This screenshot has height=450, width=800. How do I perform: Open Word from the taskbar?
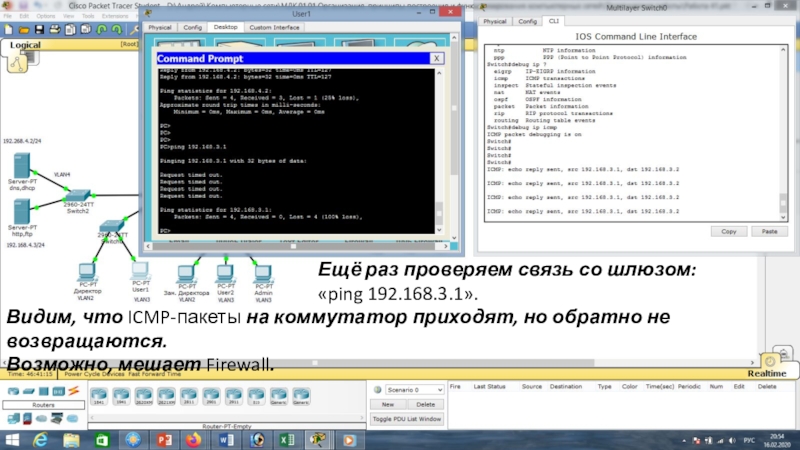(226, 440)
